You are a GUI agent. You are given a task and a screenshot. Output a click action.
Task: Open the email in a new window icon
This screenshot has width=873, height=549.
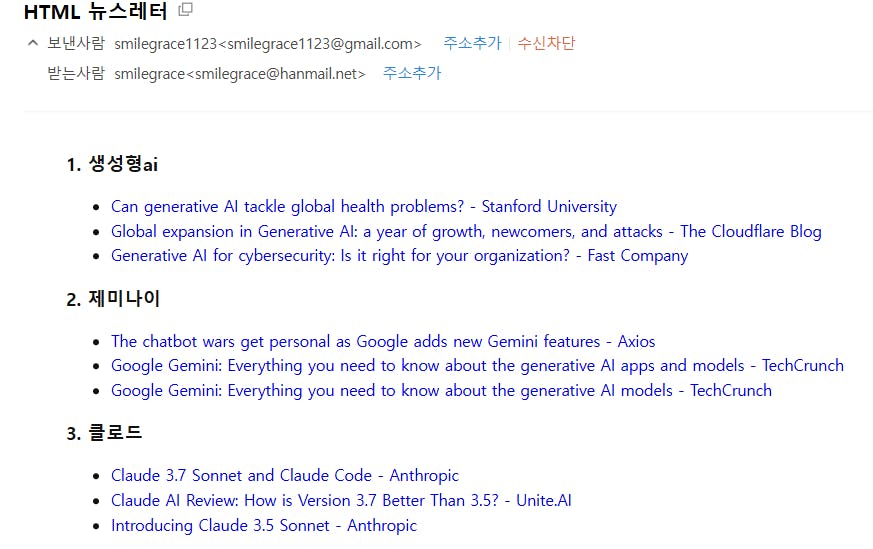click(x=185, y=11)
